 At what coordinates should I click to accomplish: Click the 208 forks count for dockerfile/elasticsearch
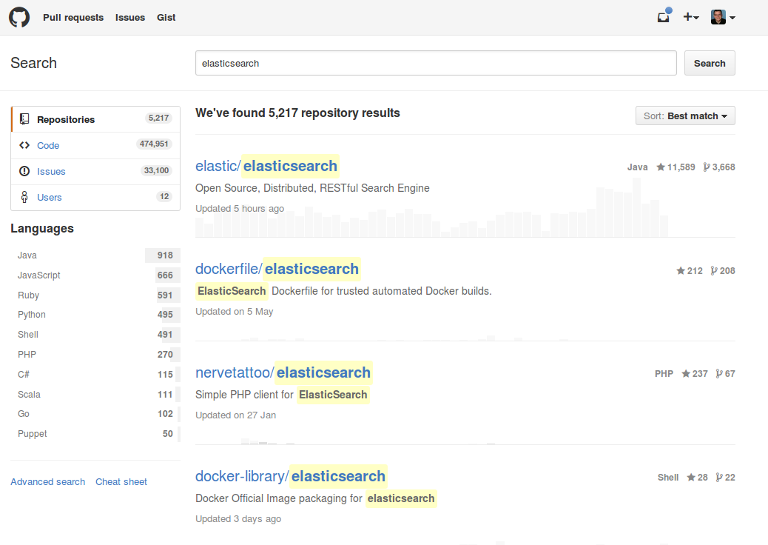point(723,271)
